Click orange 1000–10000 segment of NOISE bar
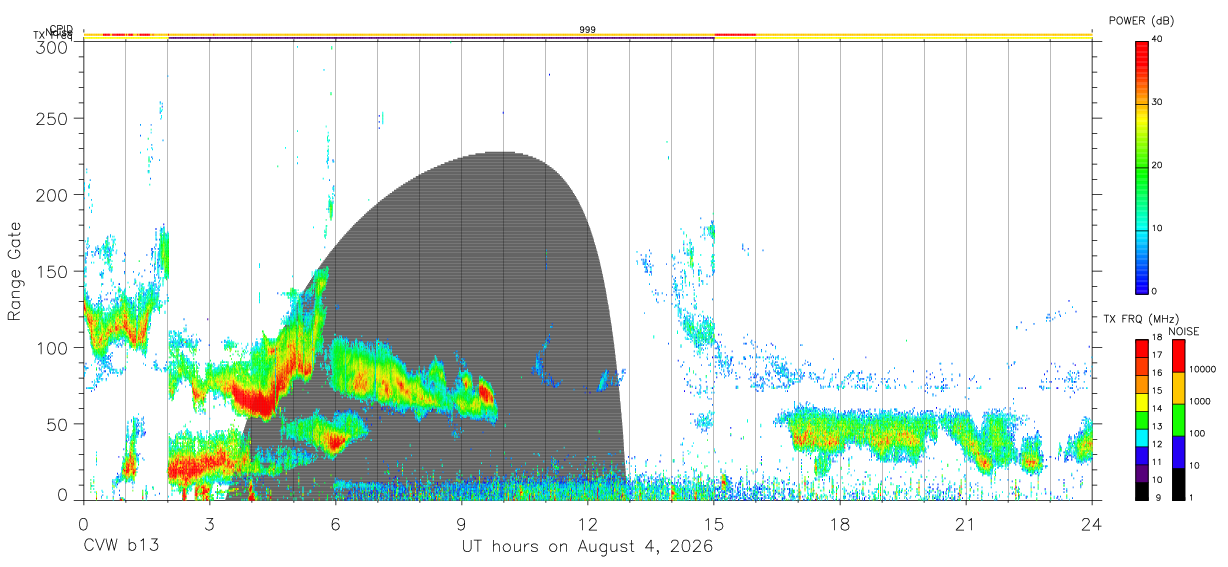This screenshot has height=567, width=1228. [x=1178, y=388]
